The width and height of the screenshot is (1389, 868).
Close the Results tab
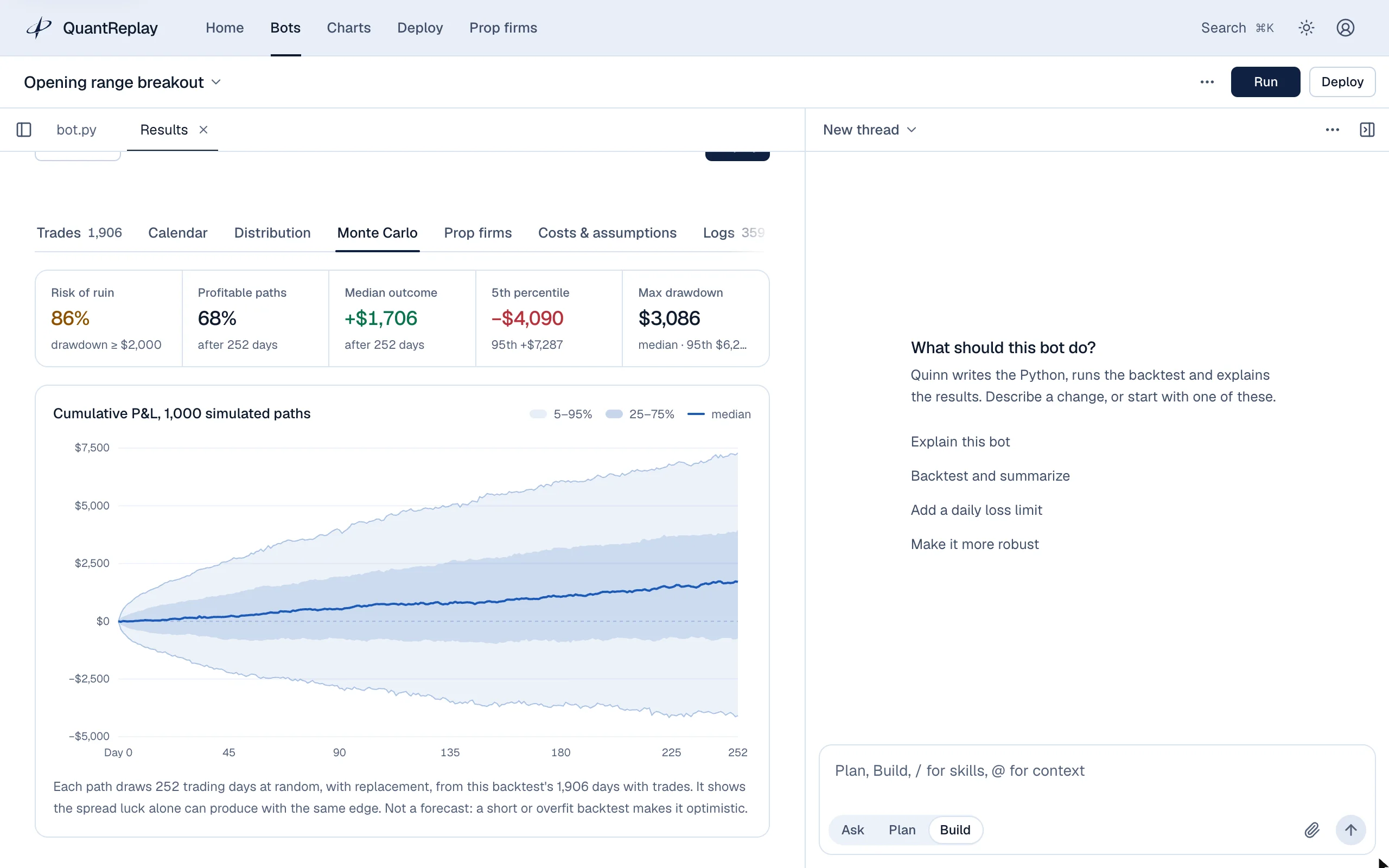pos(203,130)
